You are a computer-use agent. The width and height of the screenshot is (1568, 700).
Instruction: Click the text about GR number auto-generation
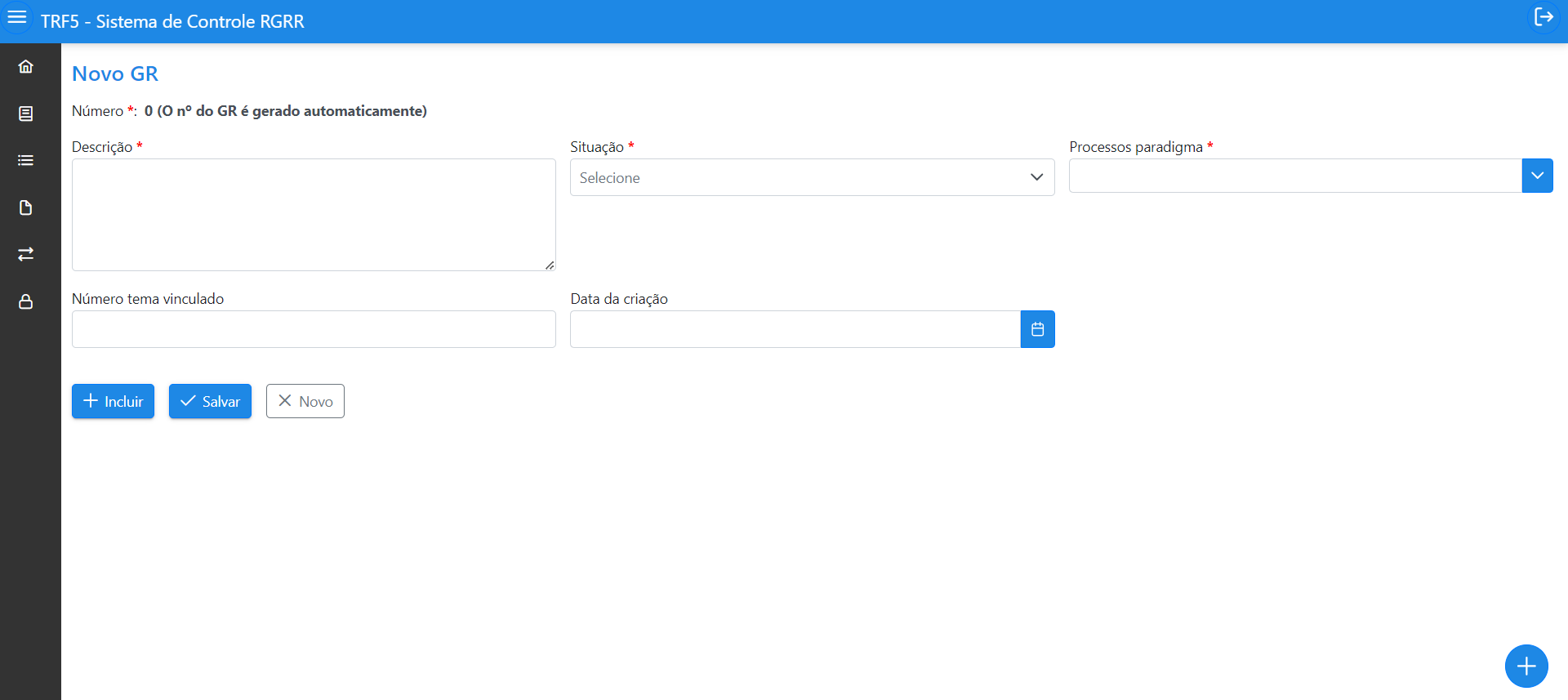[x=286, y=111]
